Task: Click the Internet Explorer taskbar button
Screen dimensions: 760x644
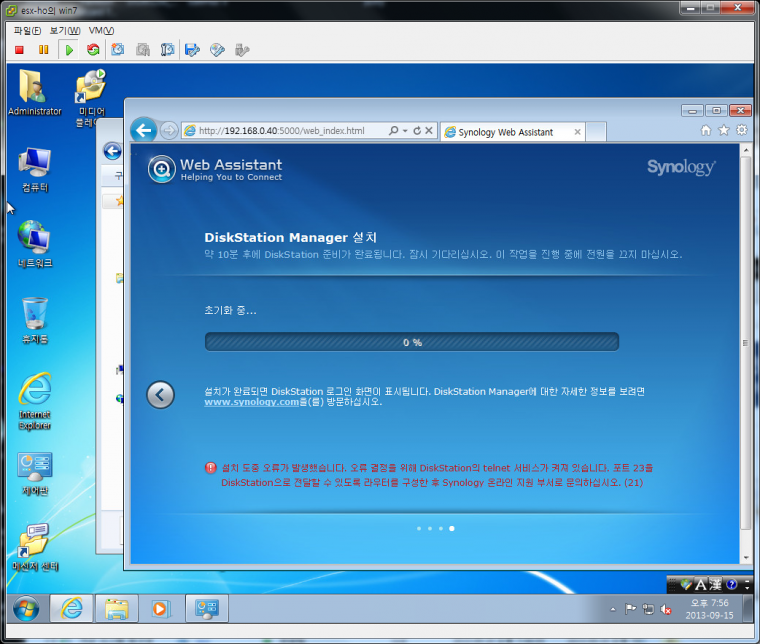Action: [72, 608]
